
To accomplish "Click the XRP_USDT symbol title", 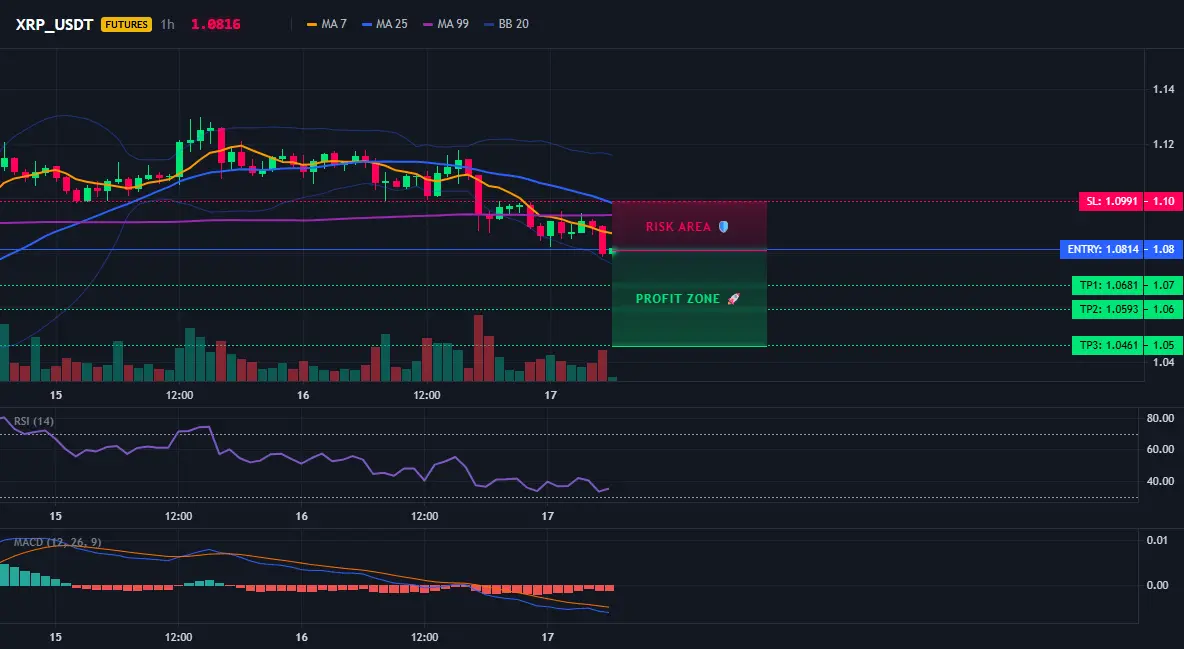I will [54, 24].
